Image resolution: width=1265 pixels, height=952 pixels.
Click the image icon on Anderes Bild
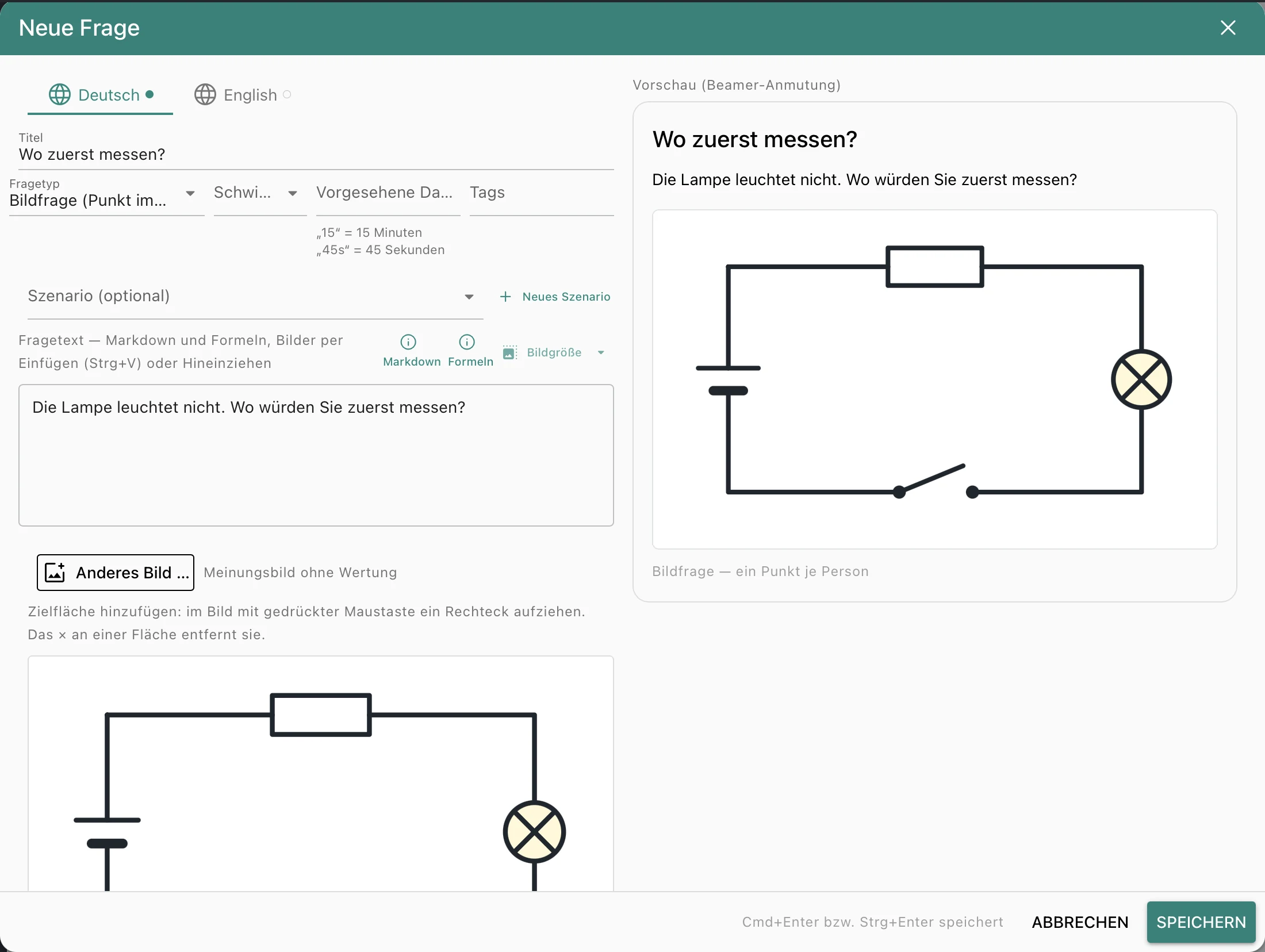pyautogui.click(x=55, y=573)
